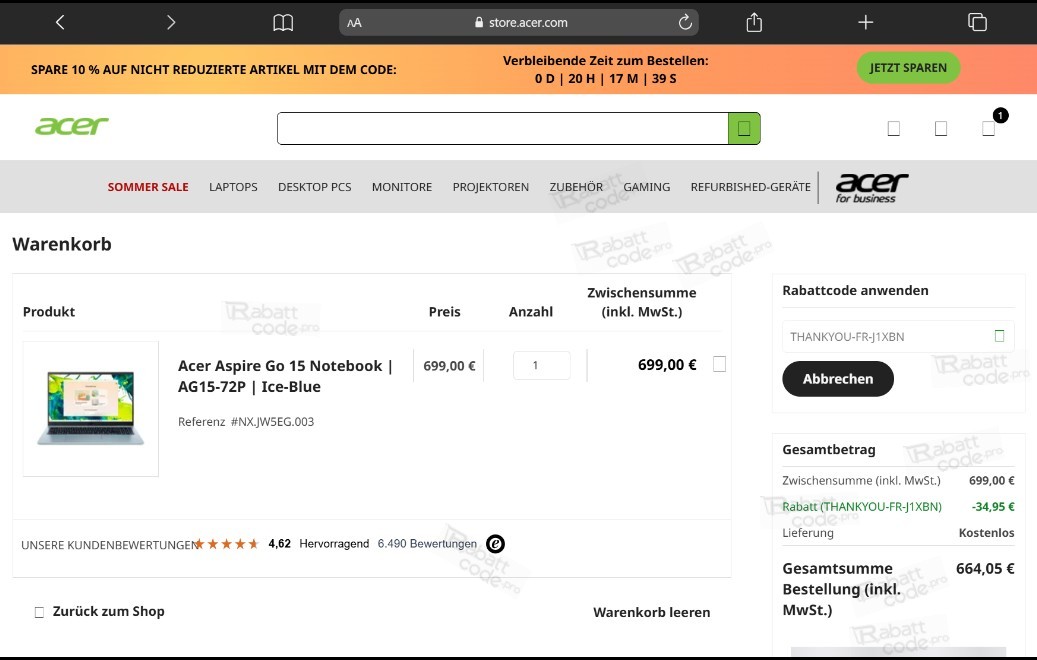Click the SPARE 10 % banner text
Screen dimensions: 1037x660
214,69
